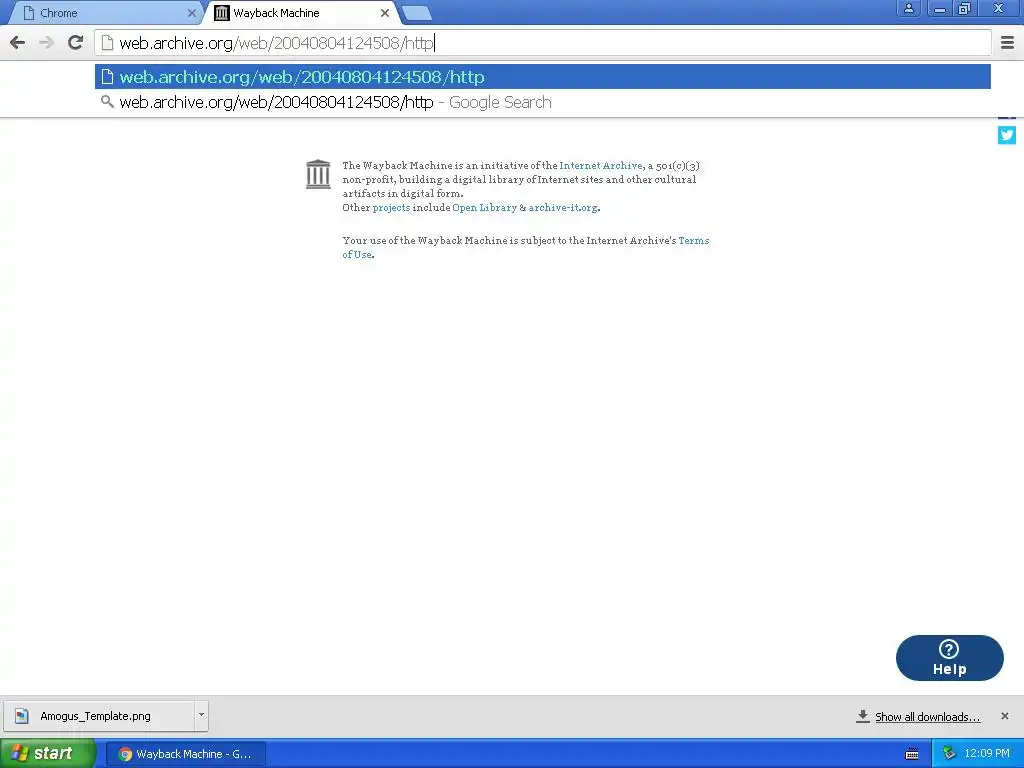1024x768 pixels.
Task: Click the Internet Archive building logo
Action: tap(318, 174)
